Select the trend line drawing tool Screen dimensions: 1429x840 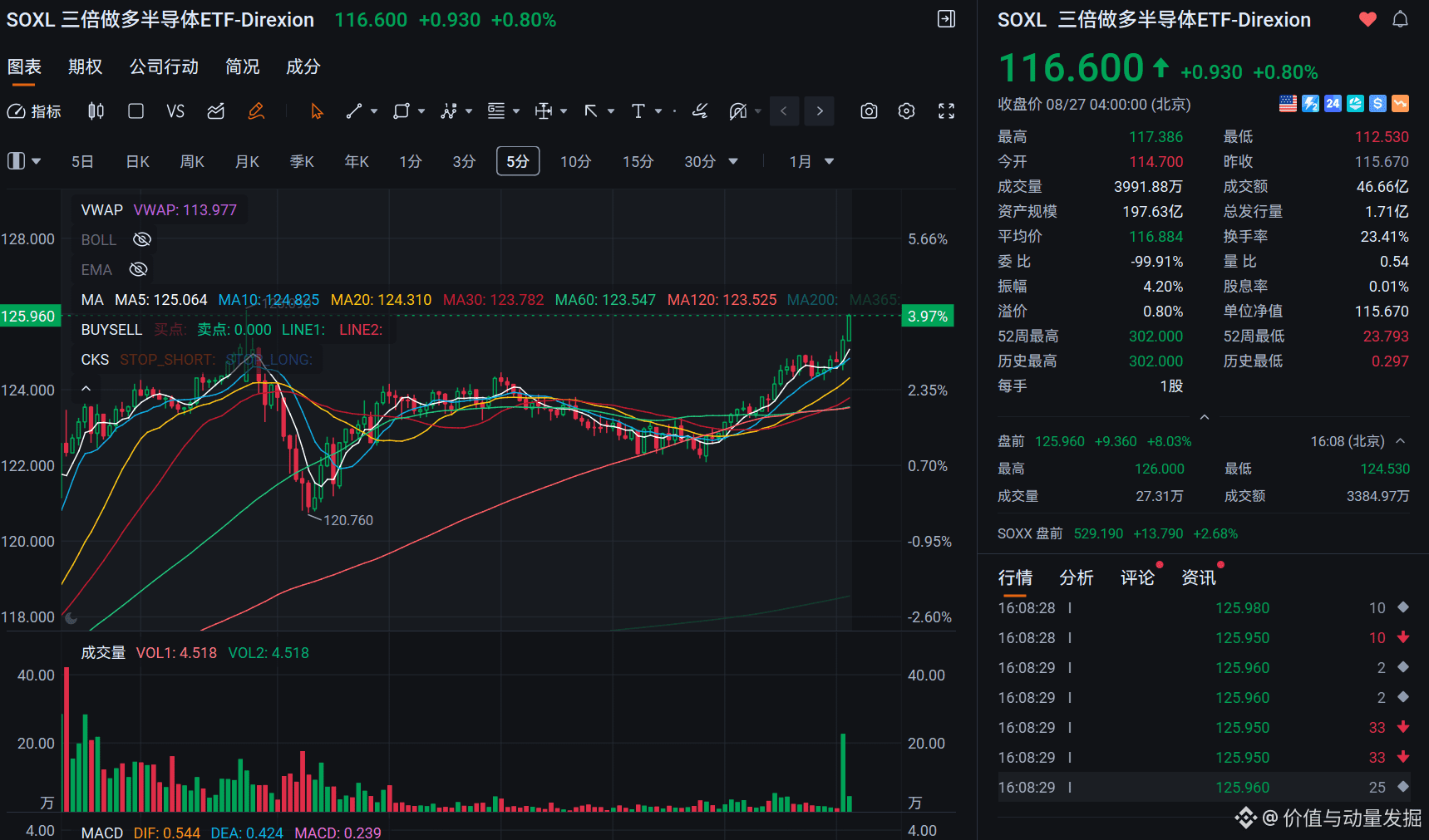click(x=354, y=111)
